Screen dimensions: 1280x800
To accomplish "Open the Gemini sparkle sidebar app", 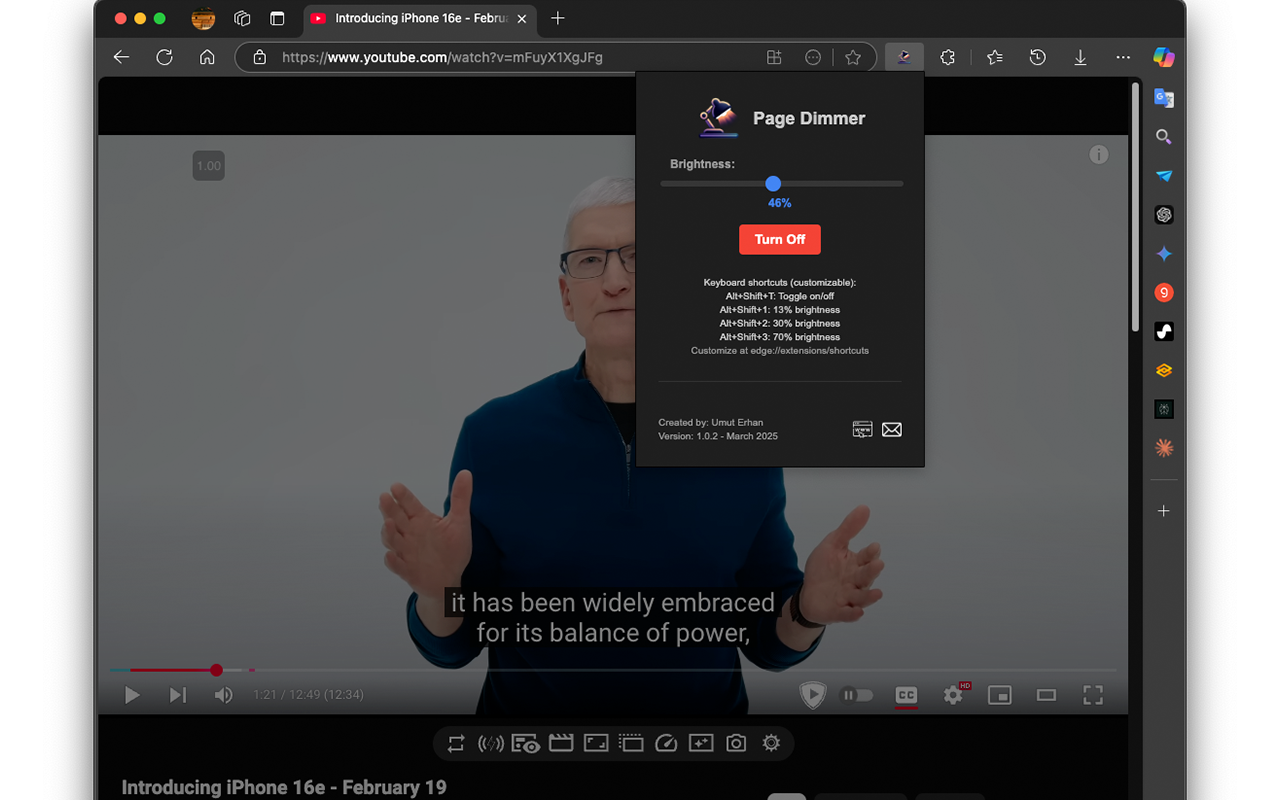I will (1164, 254).
